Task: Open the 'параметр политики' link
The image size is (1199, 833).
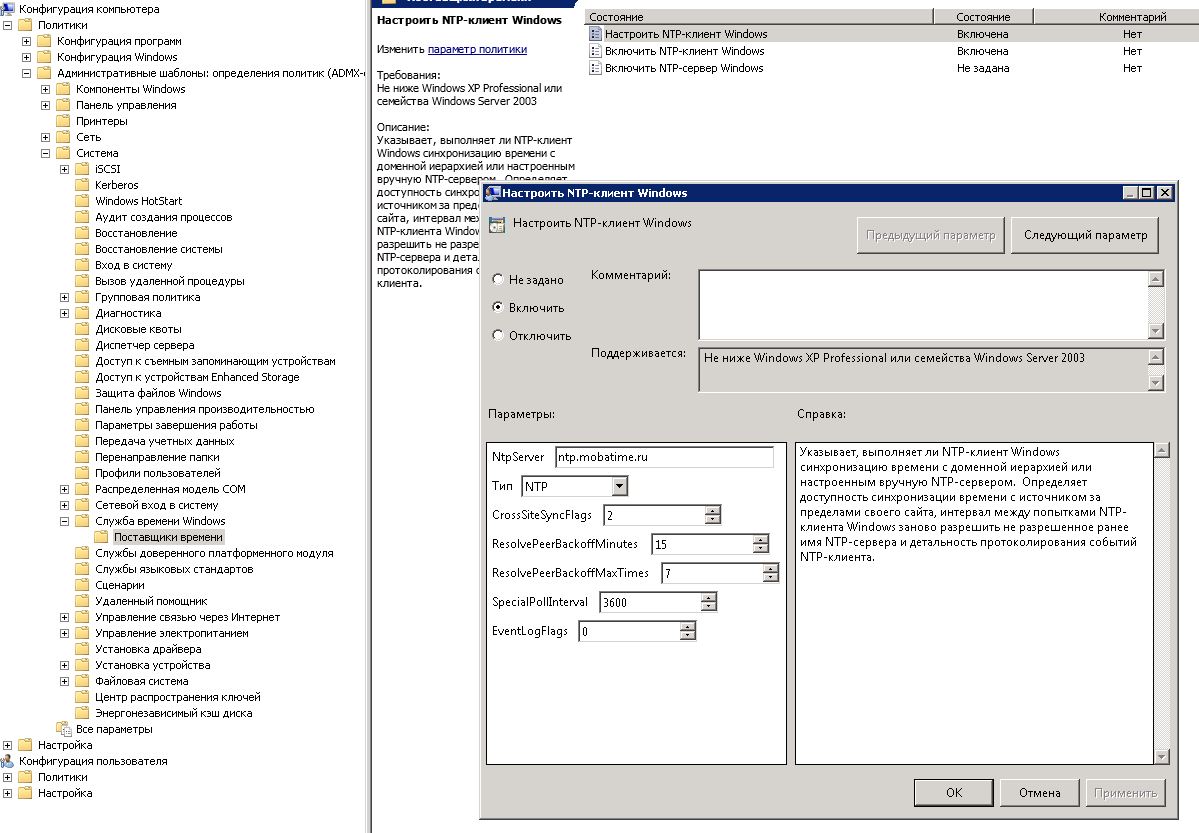Action: (x=477, y=49)
